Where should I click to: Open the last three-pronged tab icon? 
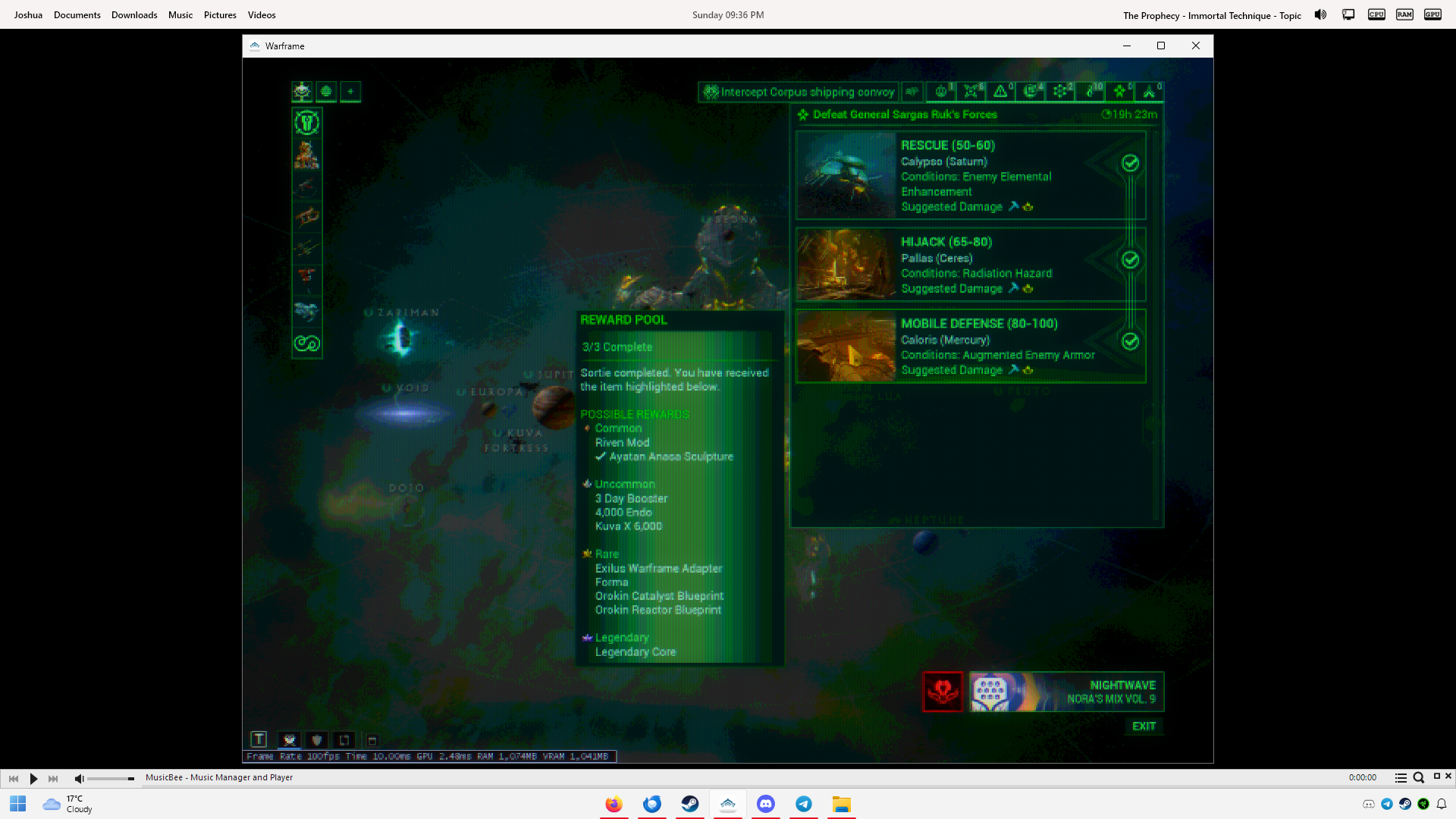(x=1150, y=92)
